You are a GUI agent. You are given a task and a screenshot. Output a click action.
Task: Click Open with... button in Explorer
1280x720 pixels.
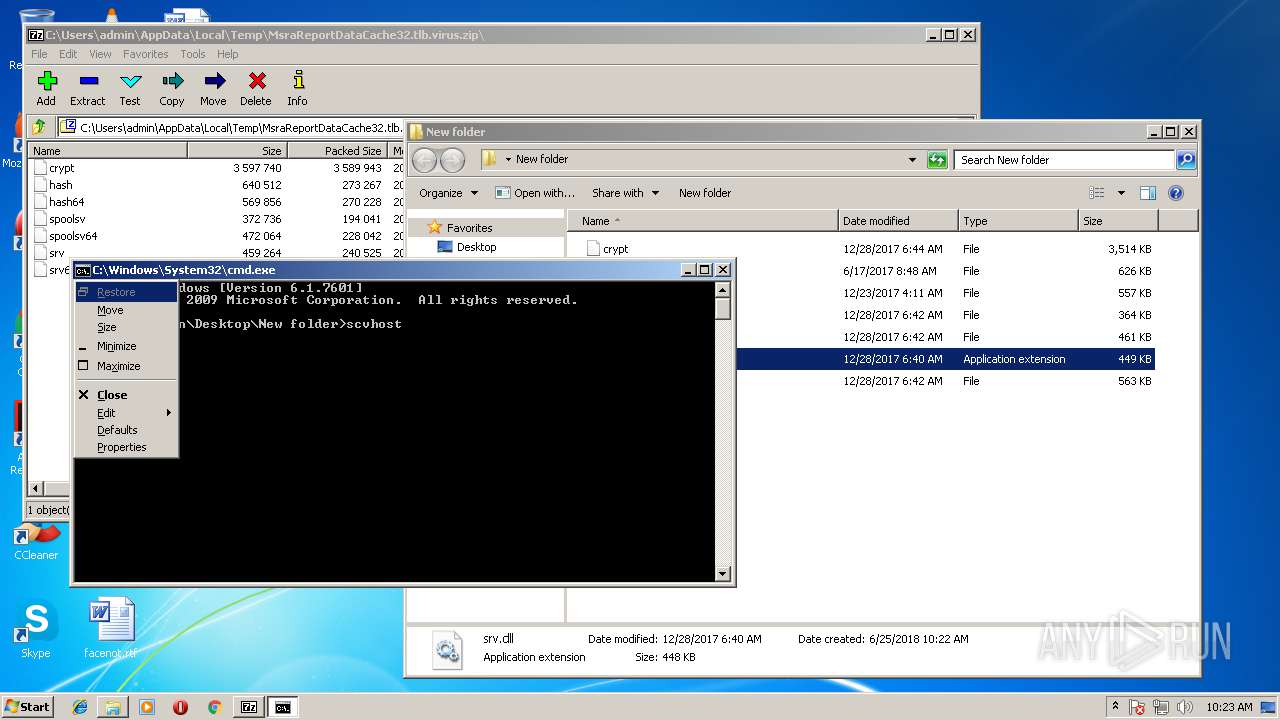(x=536, y=193)
